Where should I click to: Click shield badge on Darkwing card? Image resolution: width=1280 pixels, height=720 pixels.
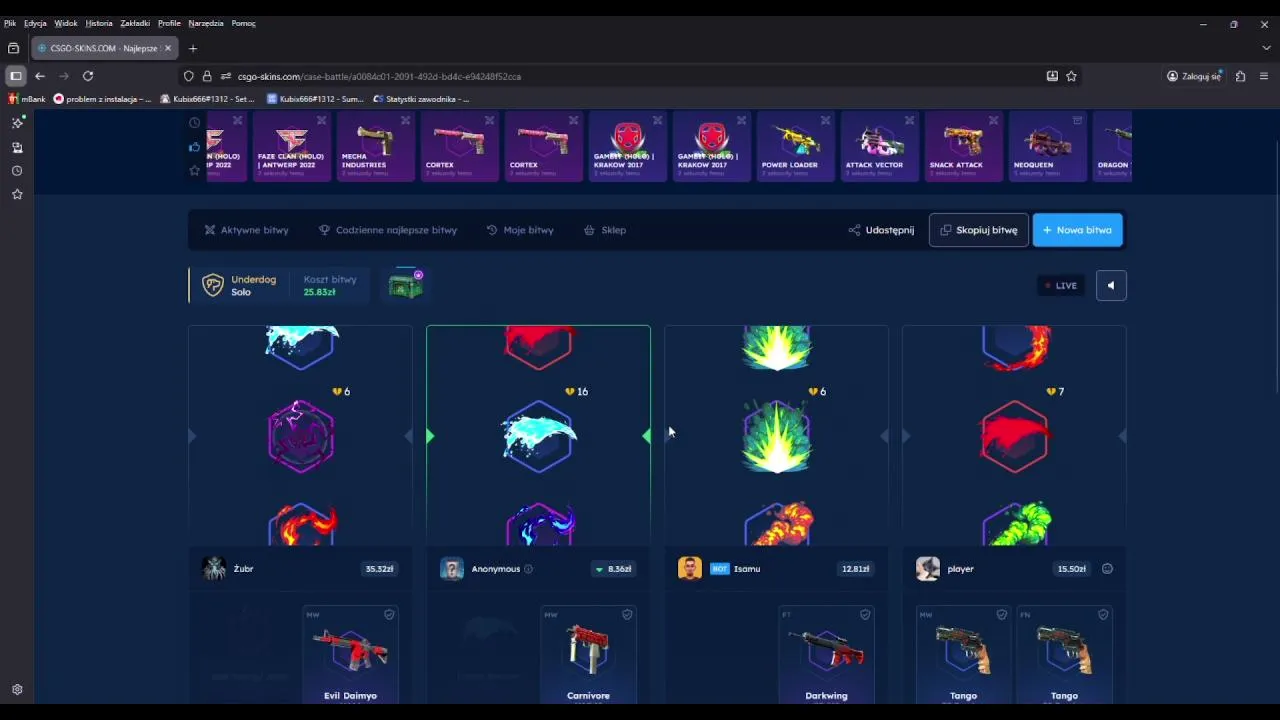(865, 614)
